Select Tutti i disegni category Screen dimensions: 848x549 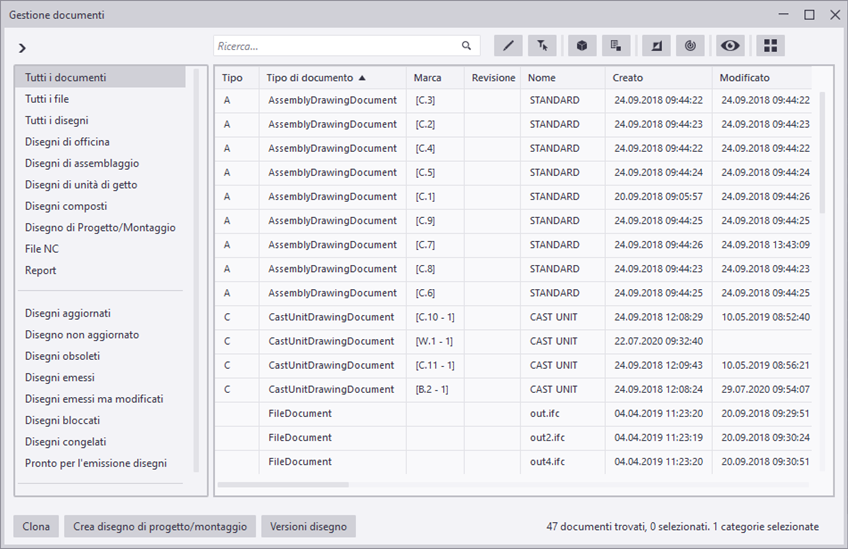pyautogui.click(x=100, y=121)
